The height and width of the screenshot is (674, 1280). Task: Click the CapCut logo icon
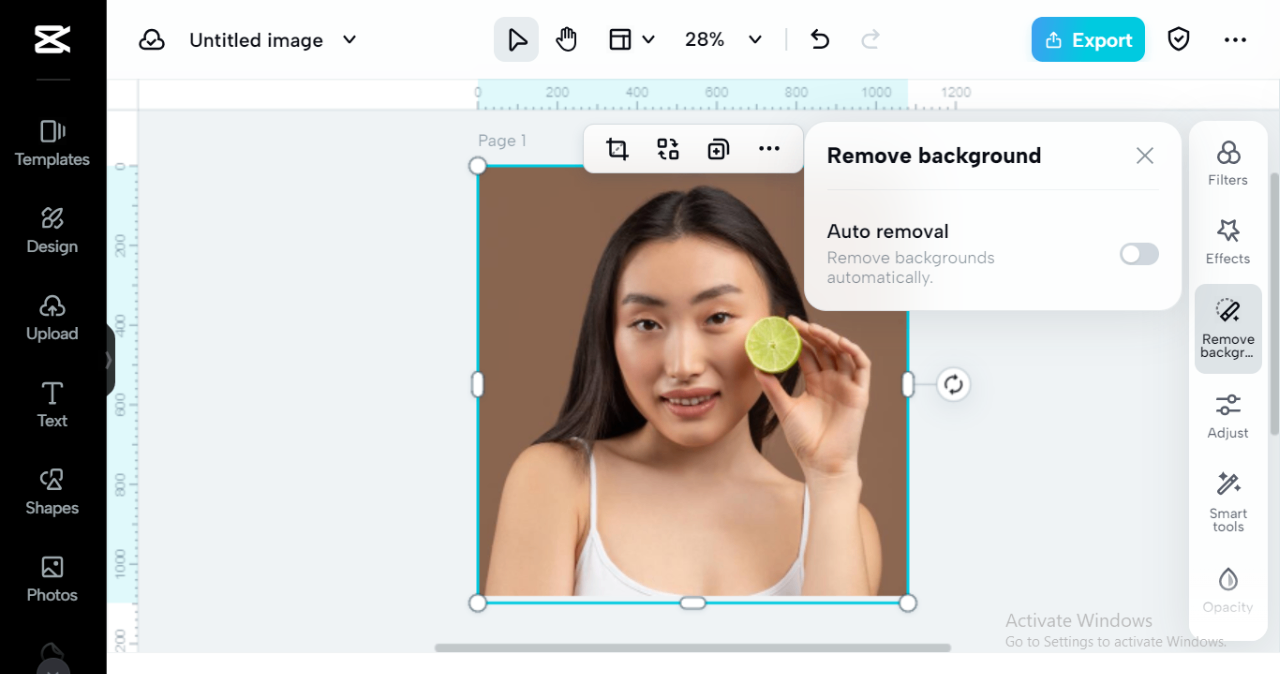coord(52,40)
